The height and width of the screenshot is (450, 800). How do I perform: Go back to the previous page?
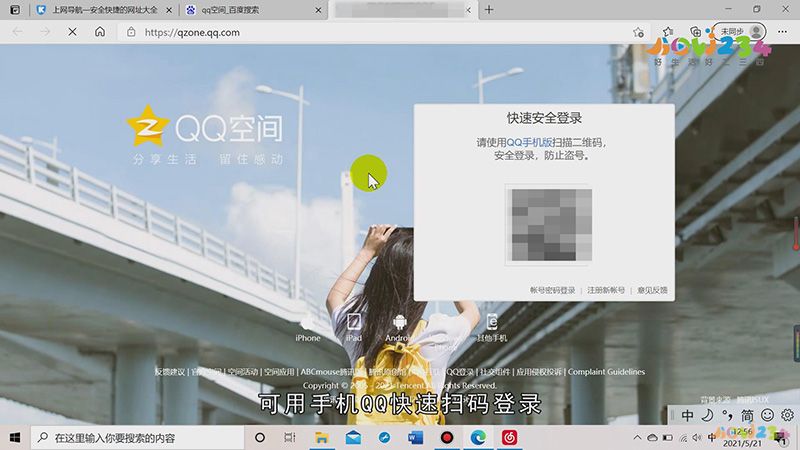click(17, 32)
